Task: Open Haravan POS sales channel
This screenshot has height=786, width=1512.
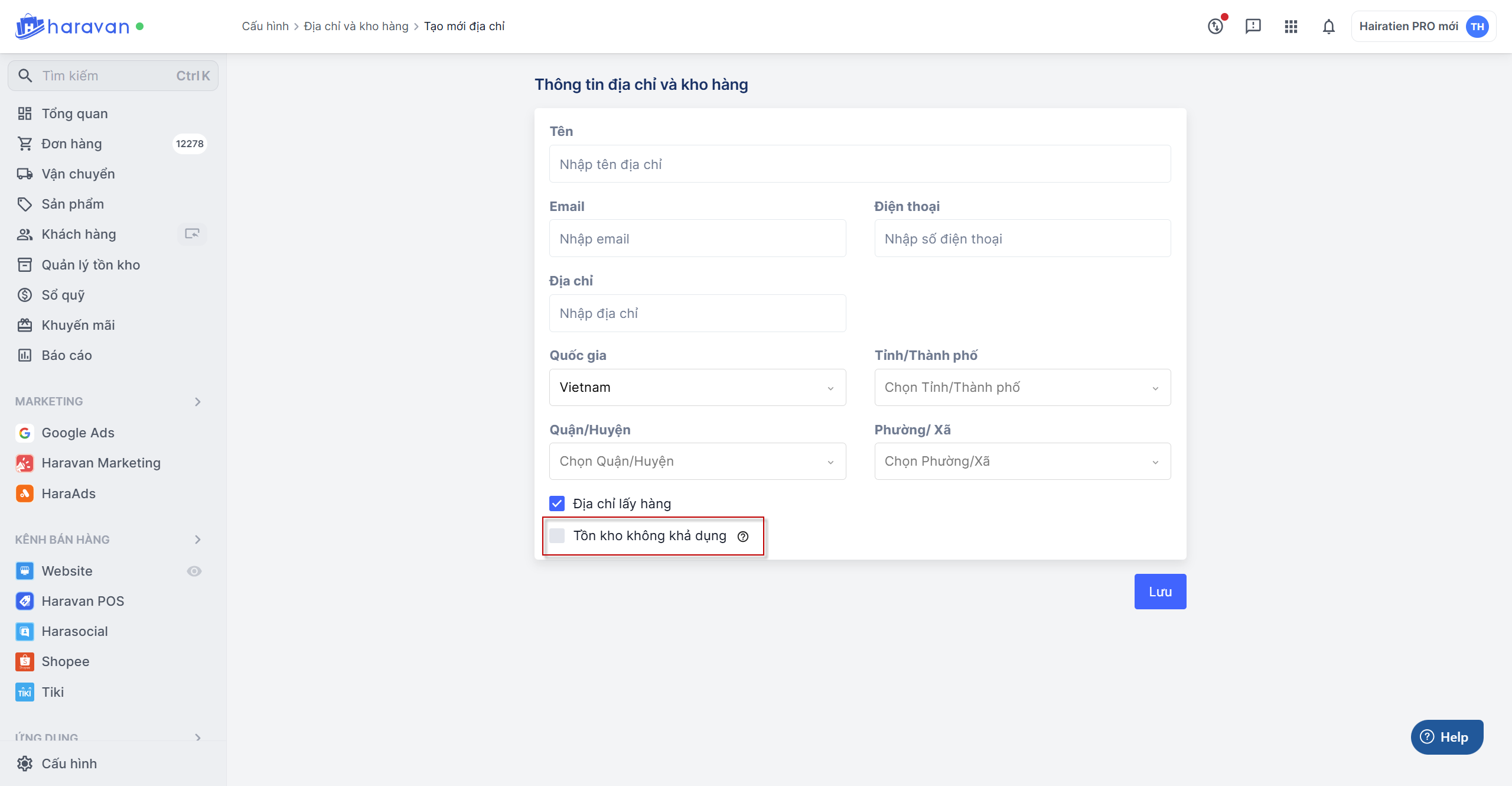Action: pyautogui.click(x=83, y=601)
